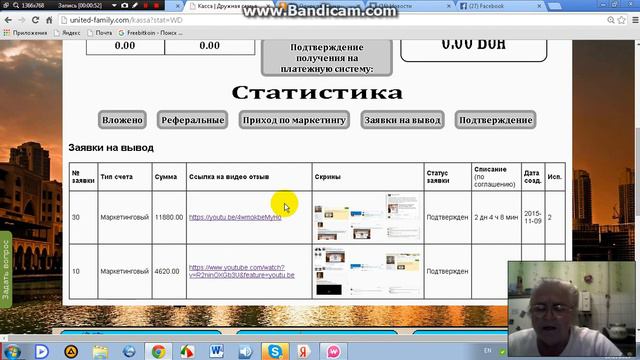Open the blue D player taskbar icon
This screenshot has width=640, height=360.
(x=41, y=351)
